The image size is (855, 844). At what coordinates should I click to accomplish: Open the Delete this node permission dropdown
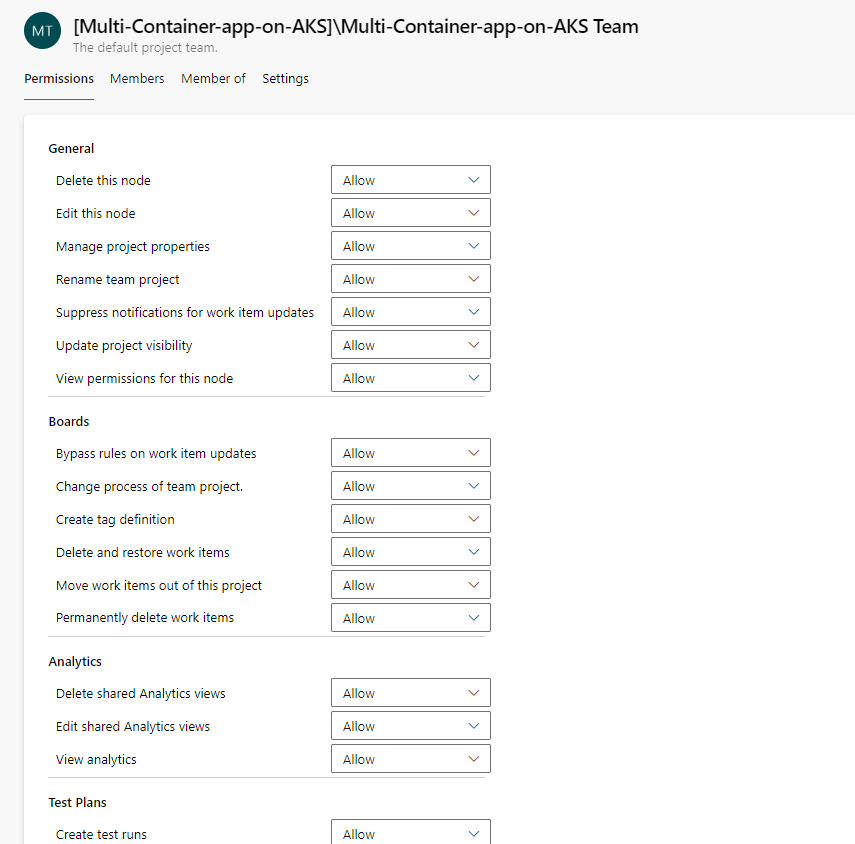pyautogui.click(x=411, y=180)
